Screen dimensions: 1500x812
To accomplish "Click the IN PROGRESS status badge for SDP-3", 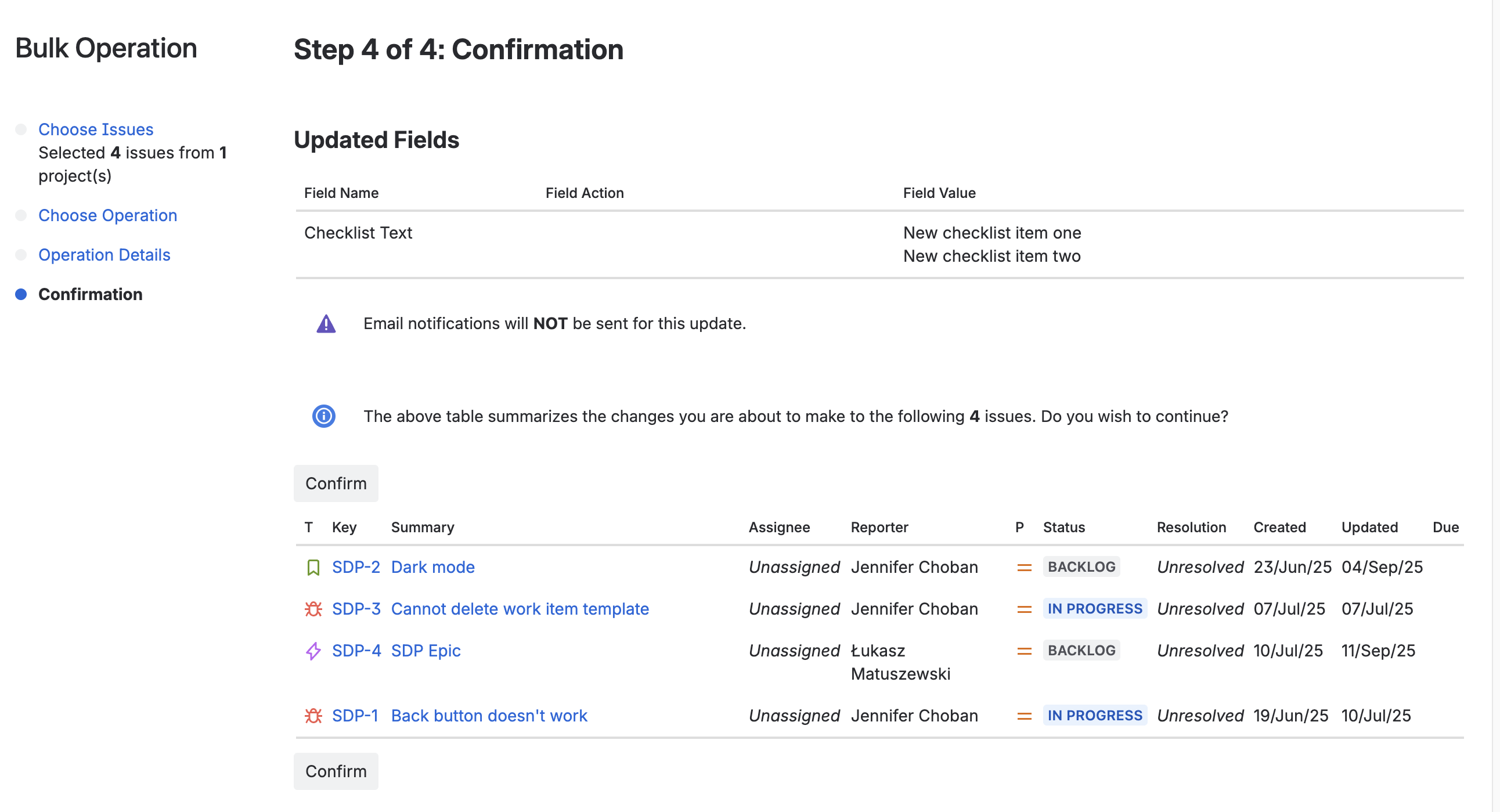I will (1094, 609).
